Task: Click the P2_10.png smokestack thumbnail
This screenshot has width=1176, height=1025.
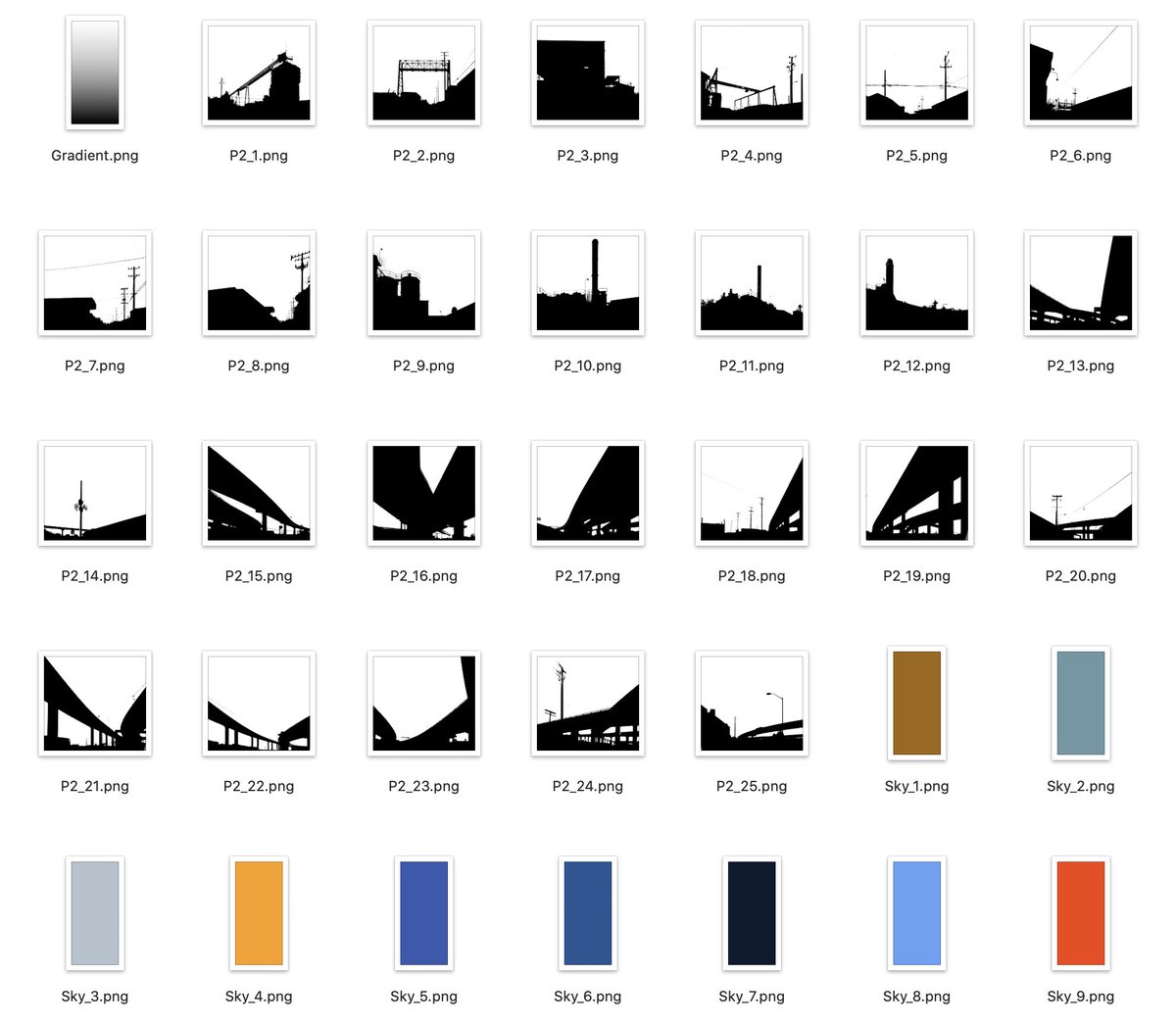Action: pyautogui.click(x=588, y=283)
